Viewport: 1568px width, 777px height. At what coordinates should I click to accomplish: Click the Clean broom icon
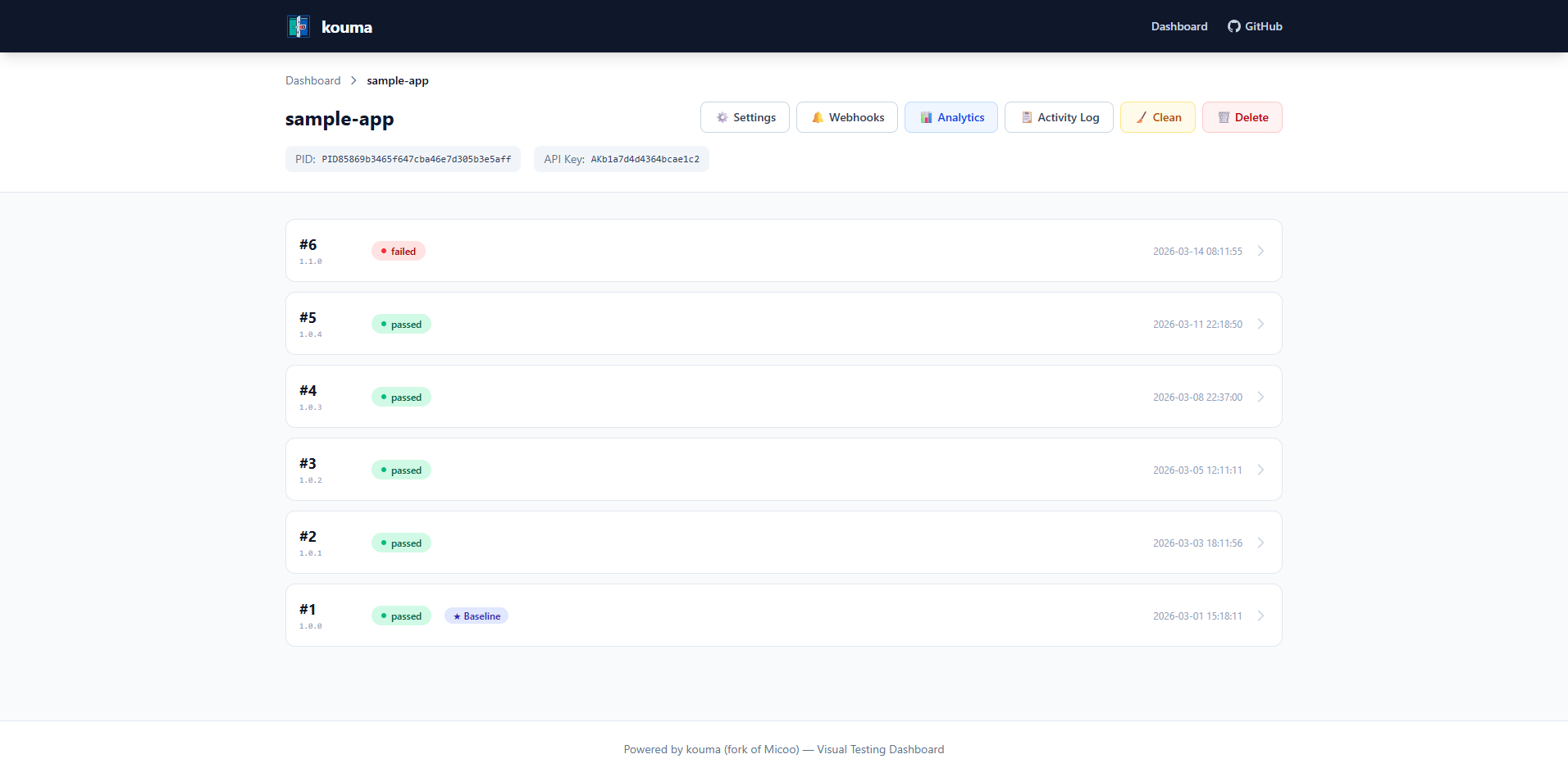click(1142, 117)
